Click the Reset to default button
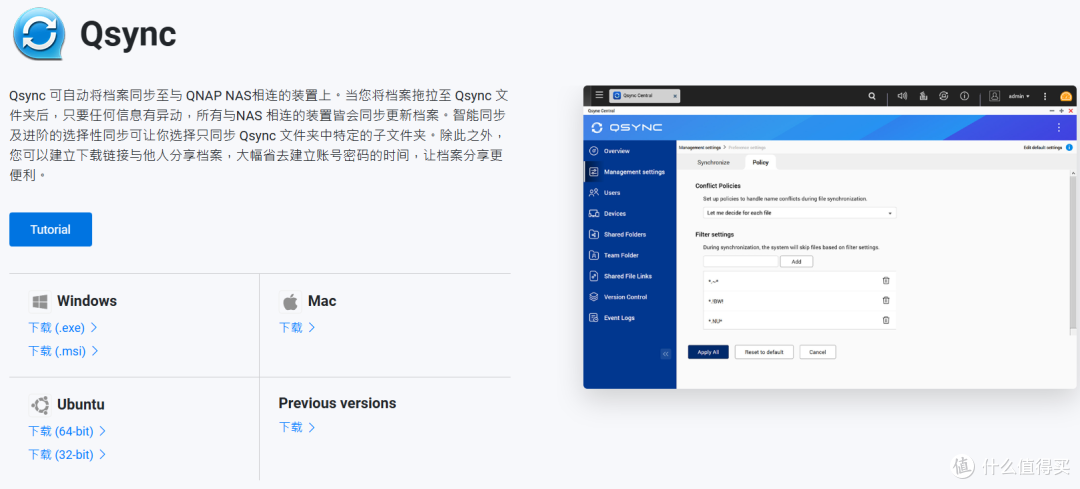Viewport: 1080px width, 489px height. (x=764, y=352)
